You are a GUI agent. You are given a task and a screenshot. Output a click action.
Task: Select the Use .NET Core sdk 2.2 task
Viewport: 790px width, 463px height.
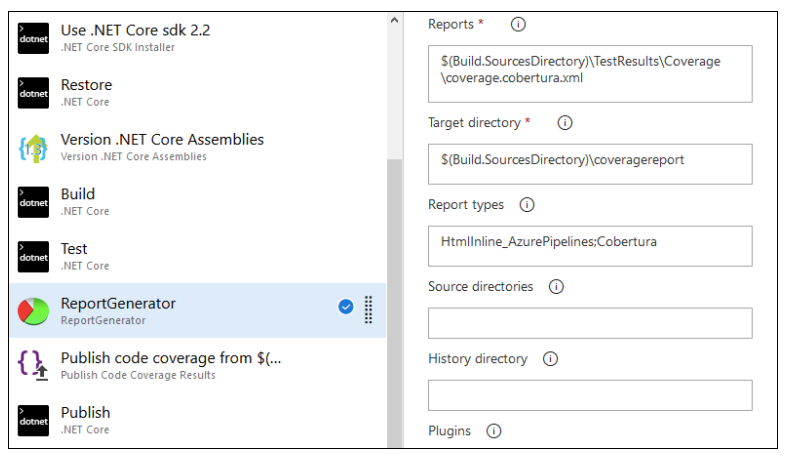coord(135,37)
